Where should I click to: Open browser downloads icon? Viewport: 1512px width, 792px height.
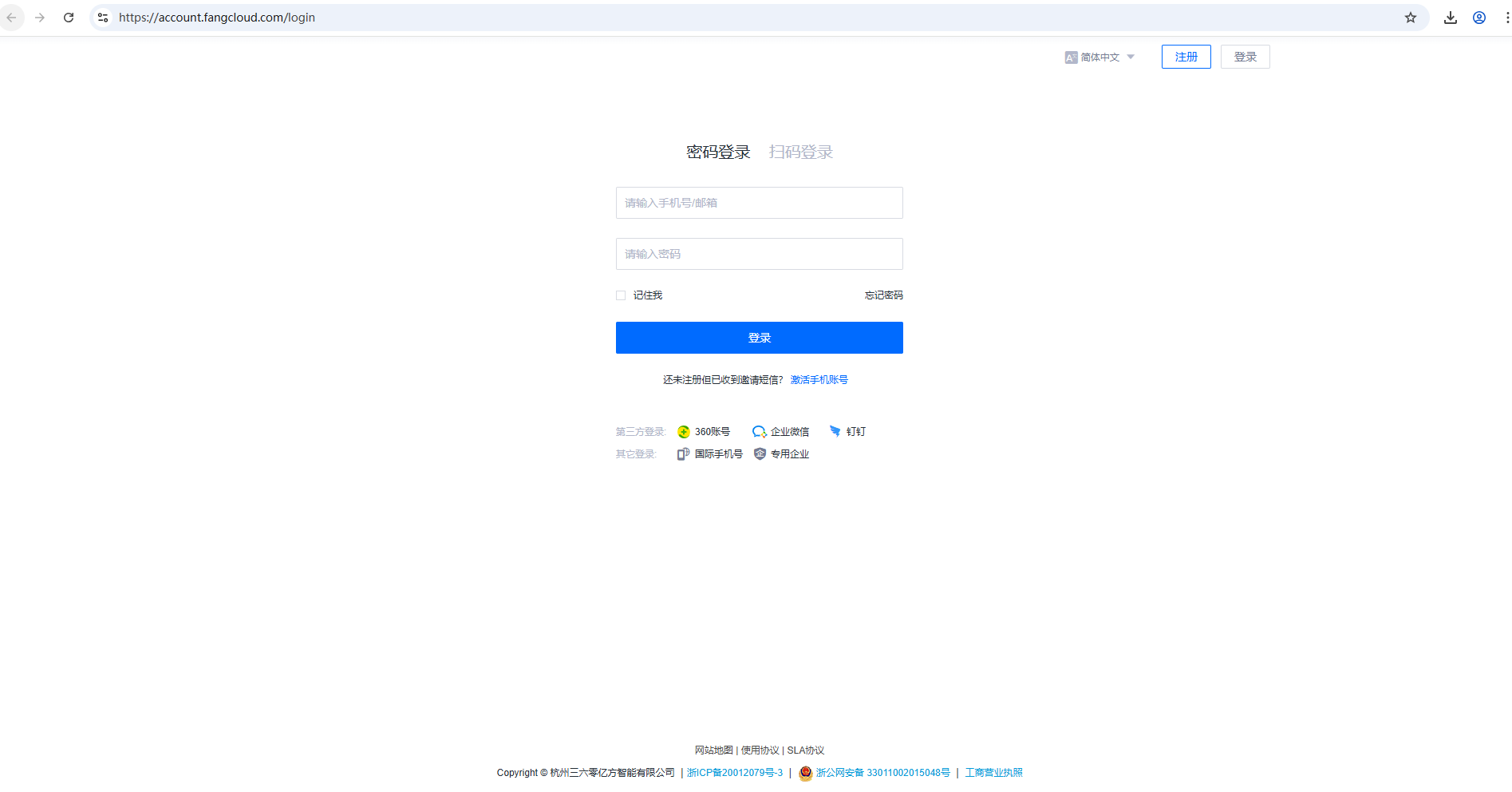(x=1451, y=17)
